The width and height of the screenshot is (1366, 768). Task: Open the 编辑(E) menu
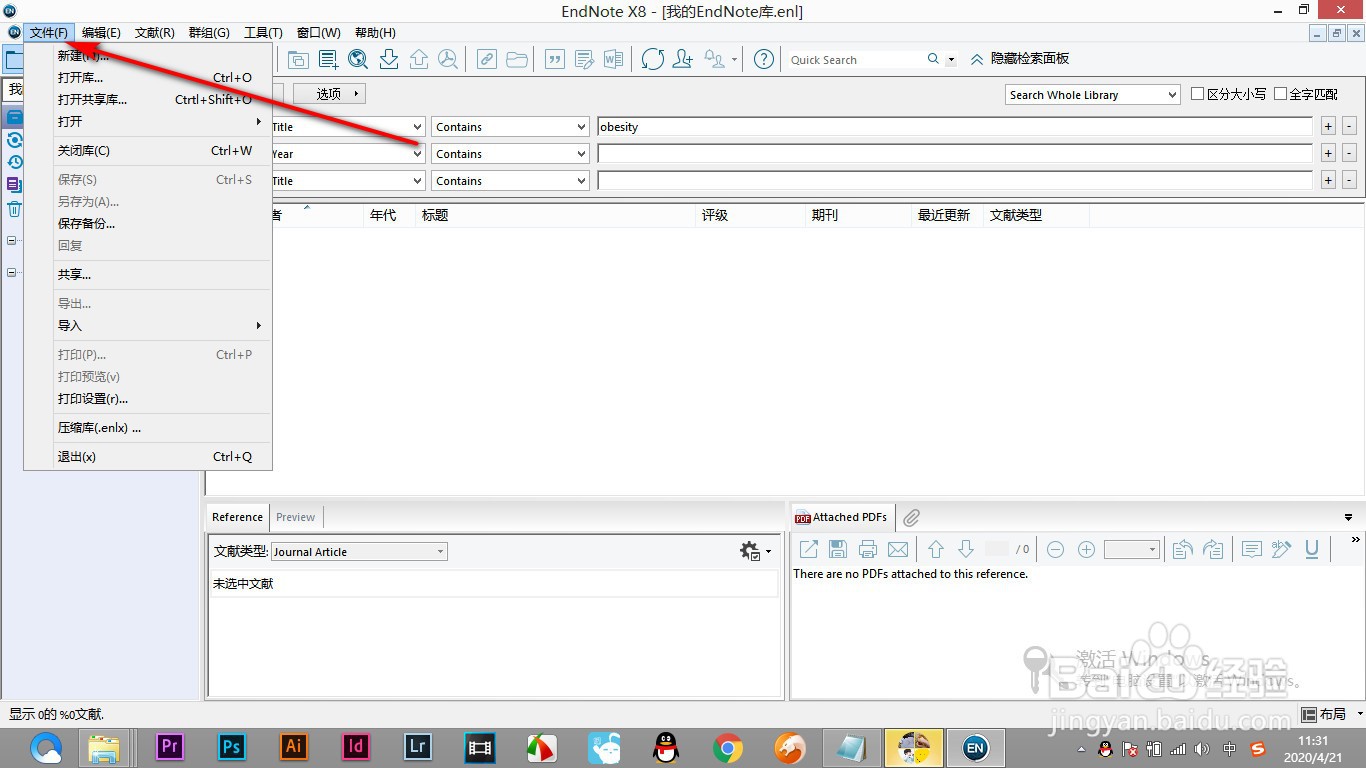(101, 33)
